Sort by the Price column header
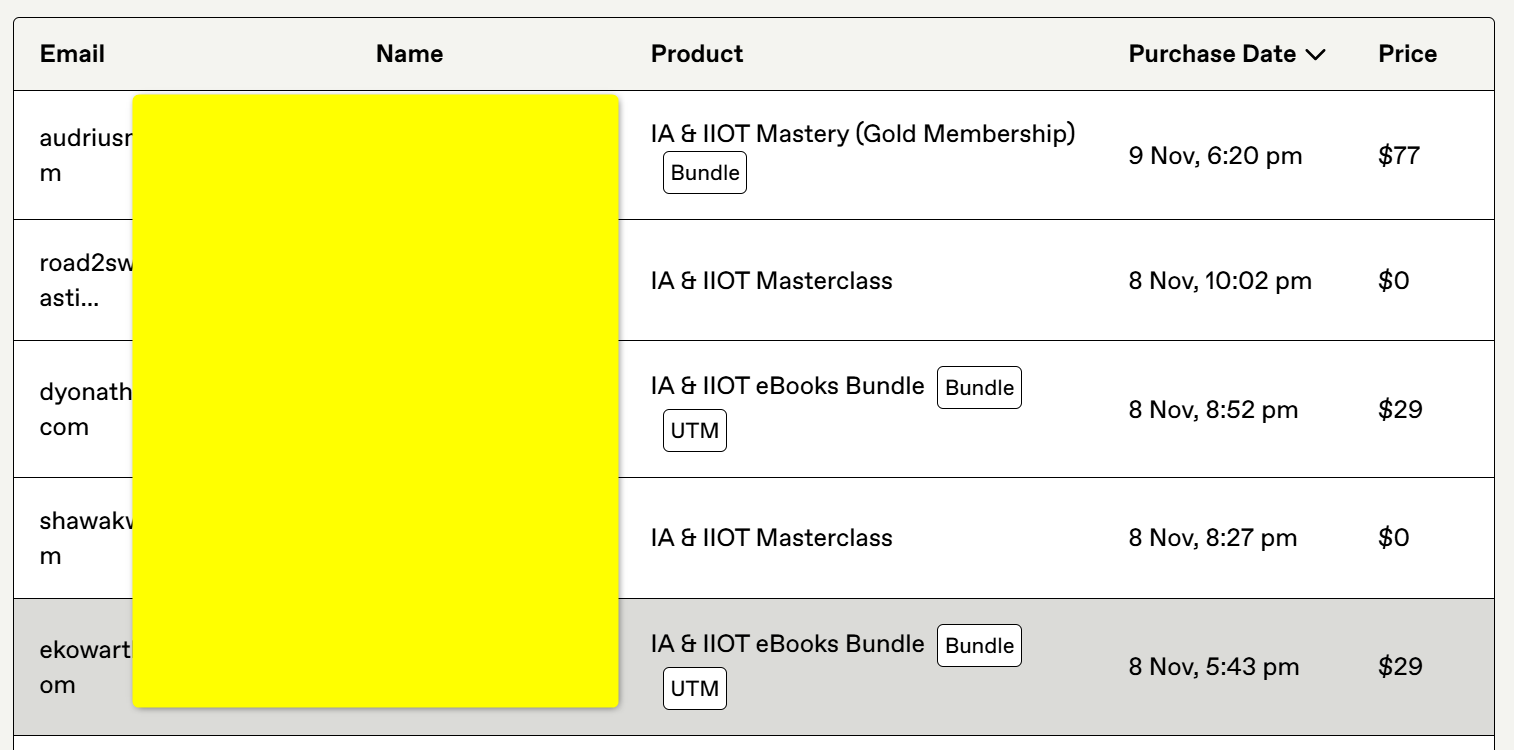The image size is (1514, 750). 1407,54
